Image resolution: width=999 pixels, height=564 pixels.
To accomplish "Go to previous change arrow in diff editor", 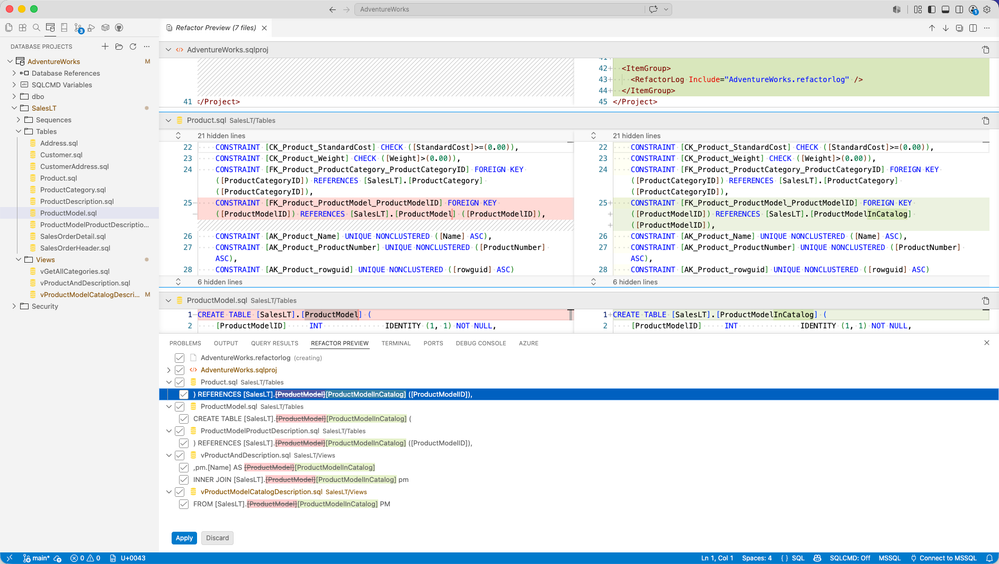I will click(931, 28).
